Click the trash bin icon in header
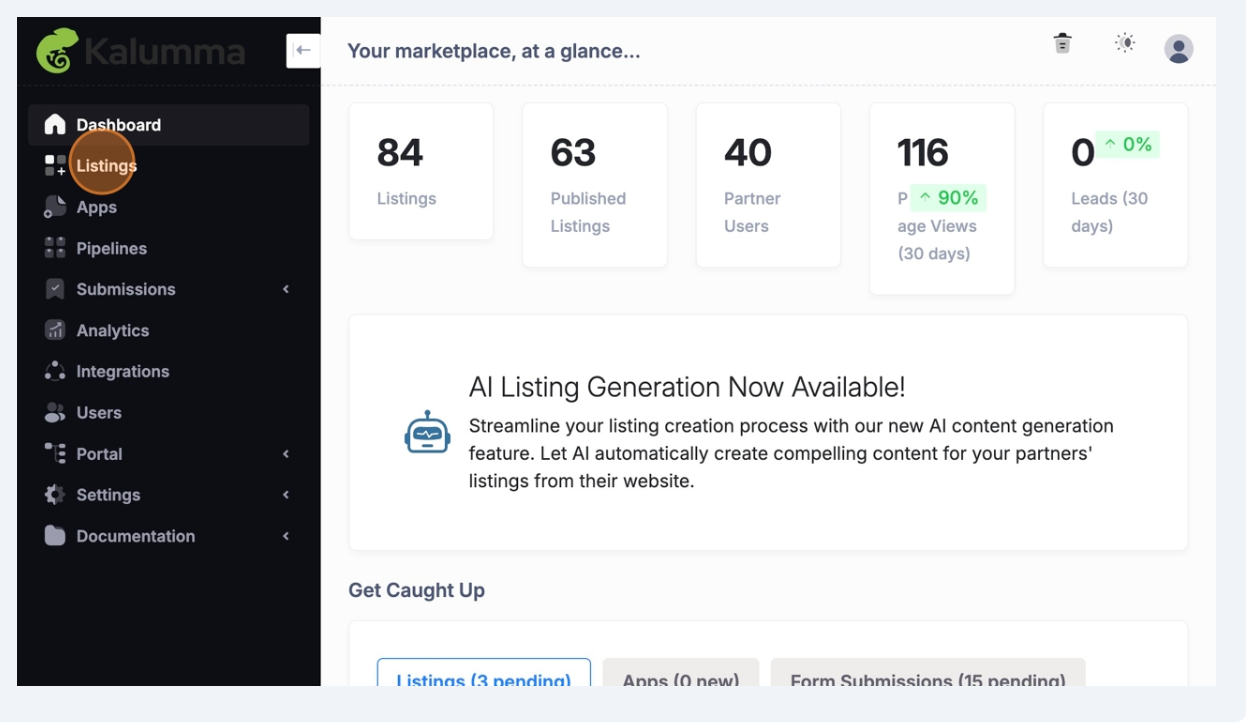This screenshot has width=1246, height=724. (1062, 43)
